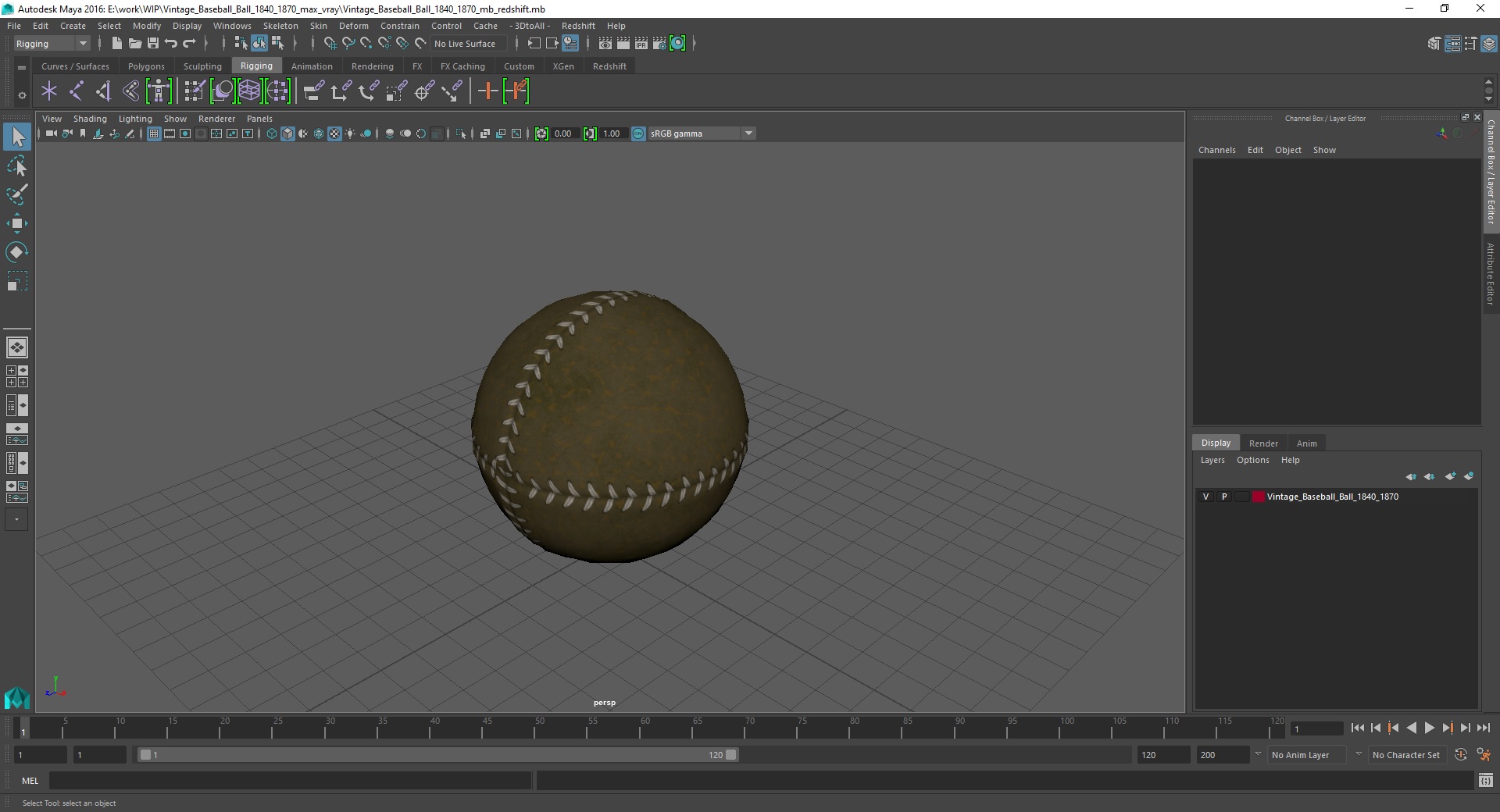Open the Quick Rig humanoid icon

coord(159,91)
